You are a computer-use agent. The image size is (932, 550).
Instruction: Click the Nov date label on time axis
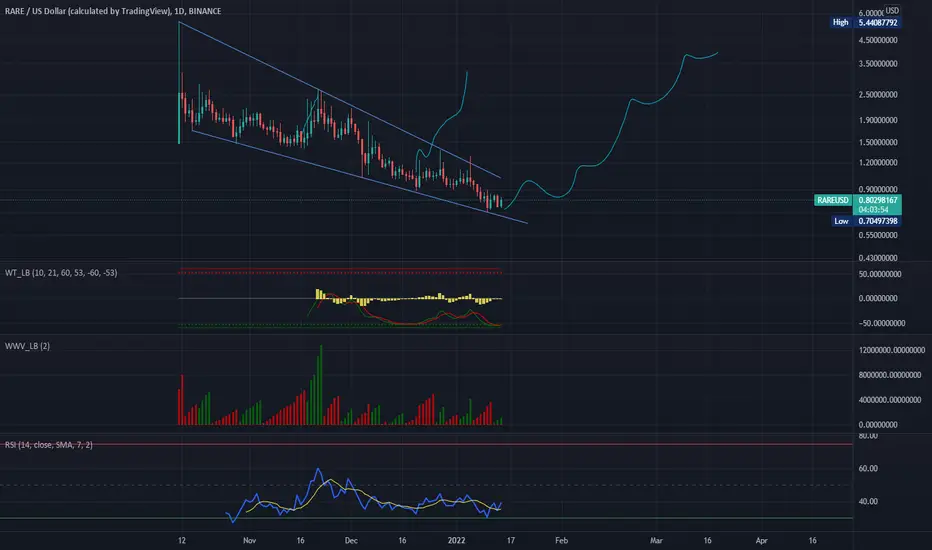pos(250,540)
